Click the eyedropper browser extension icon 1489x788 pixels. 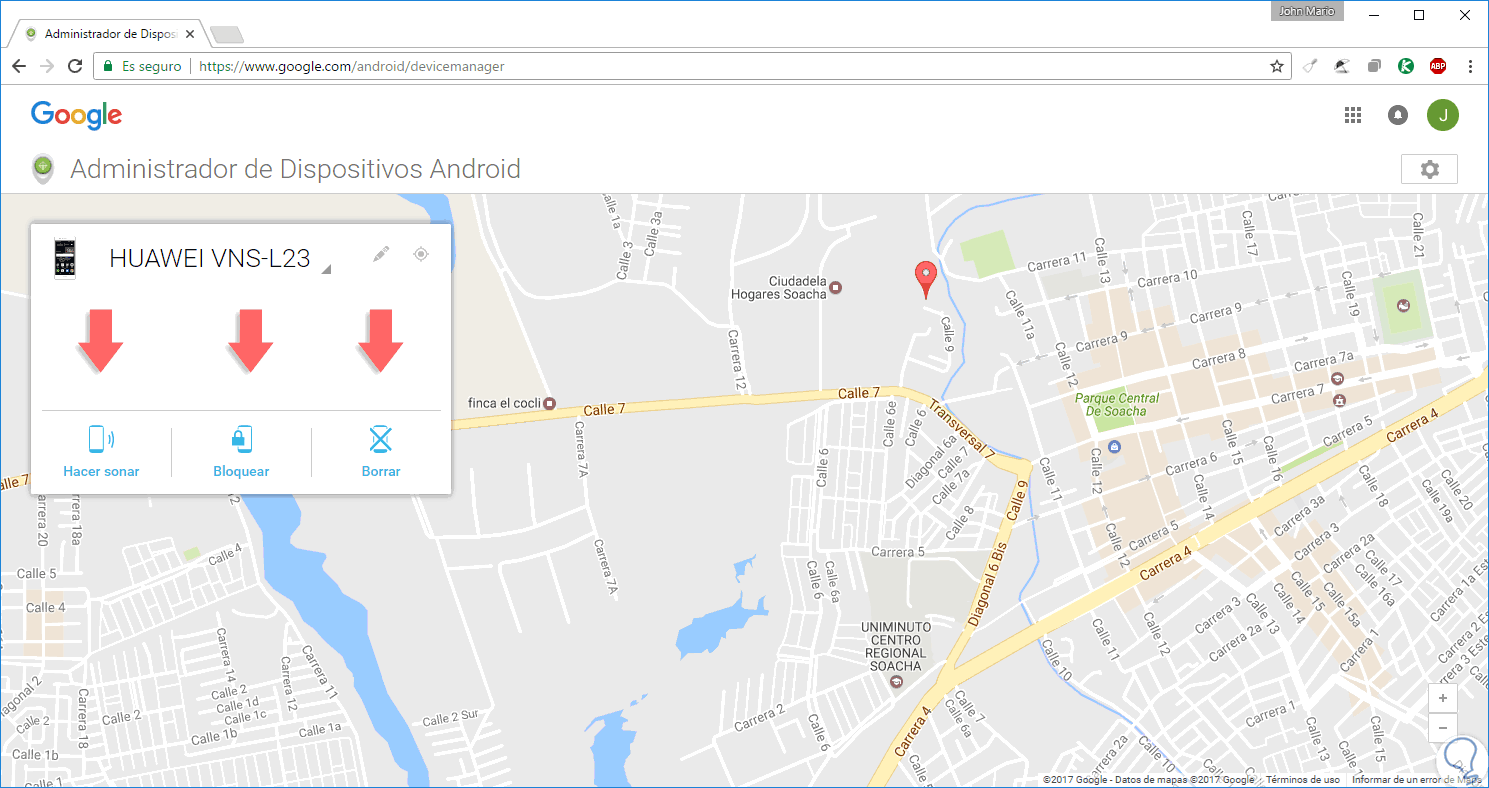pos(1311,66)
